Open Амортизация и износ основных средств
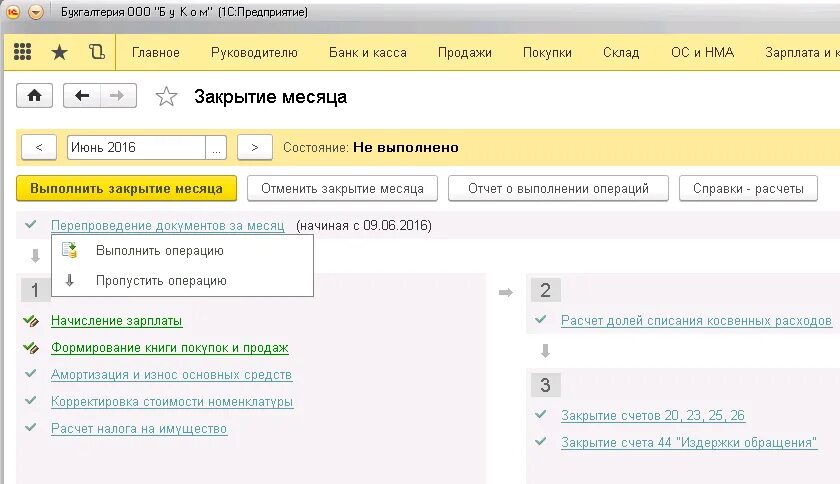The height and width of the screenshot is (484, 840). [171, 374]
